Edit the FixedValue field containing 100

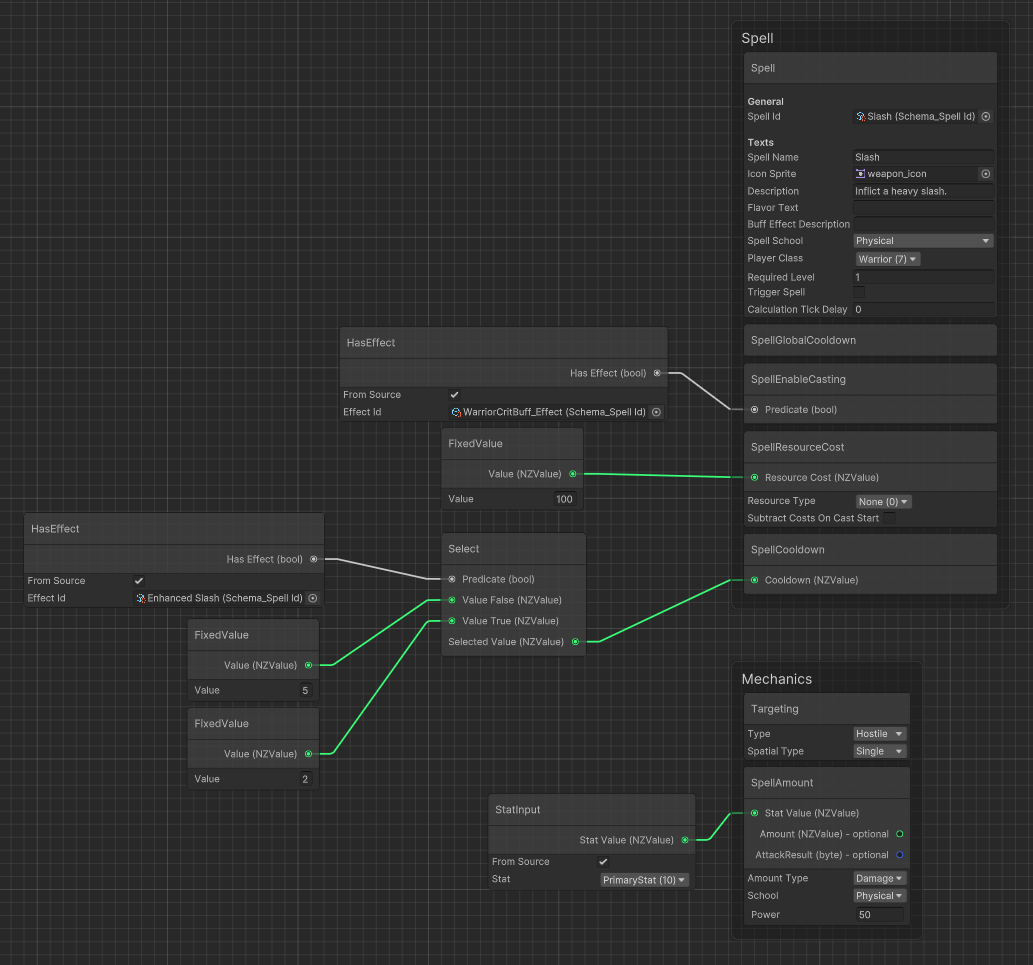(566, 498)
